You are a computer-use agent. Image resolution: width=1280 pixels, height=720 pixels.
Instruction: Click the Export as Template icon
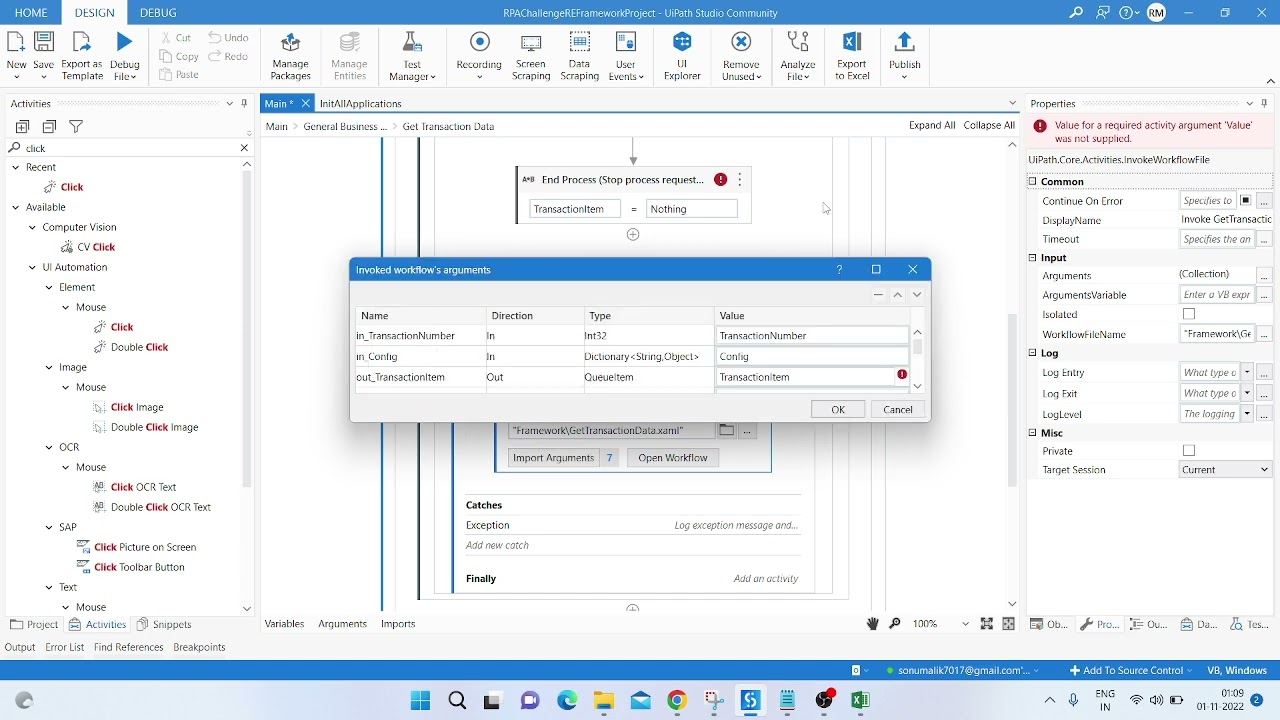(82, 55)
